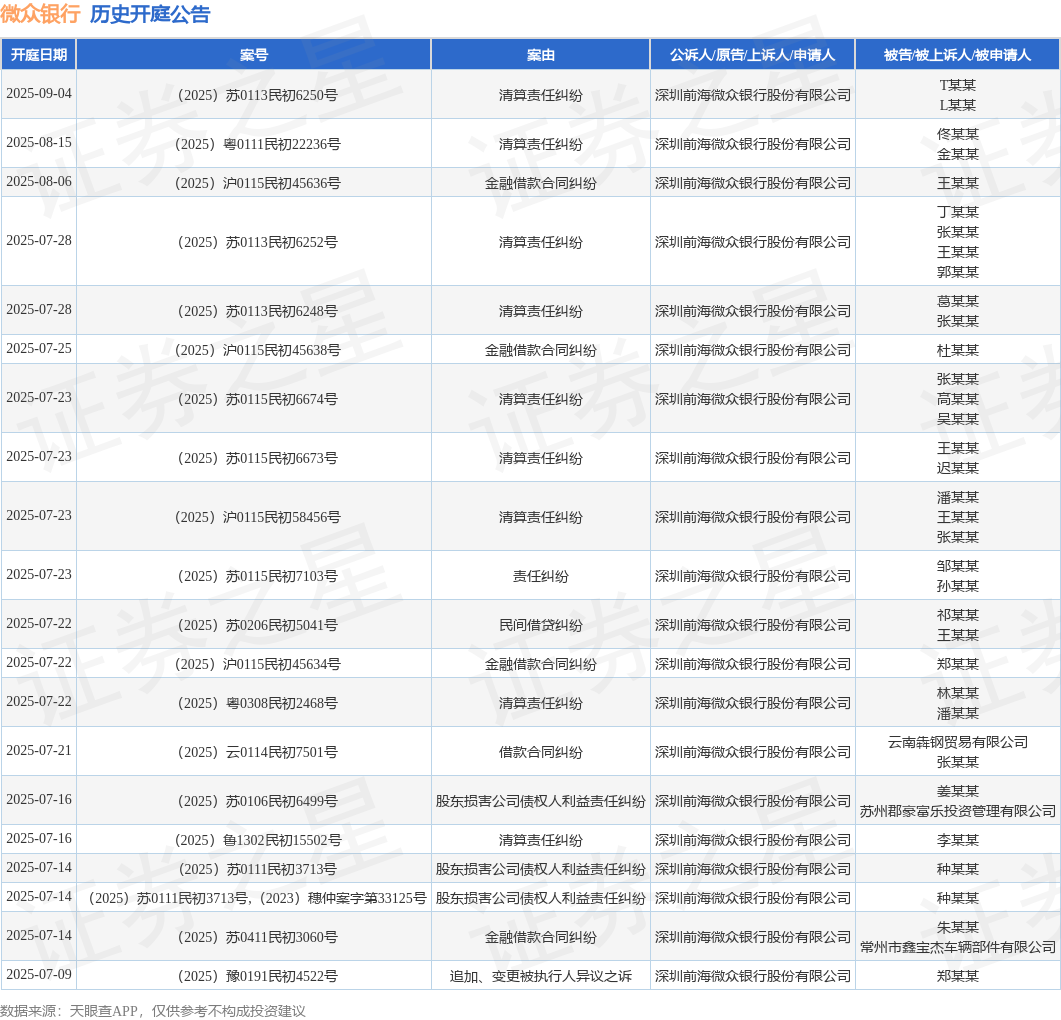Viewport: 1061px width, 1020px height.
Task: Click the 数据来源 footer note
Action: pos(153,1011)
